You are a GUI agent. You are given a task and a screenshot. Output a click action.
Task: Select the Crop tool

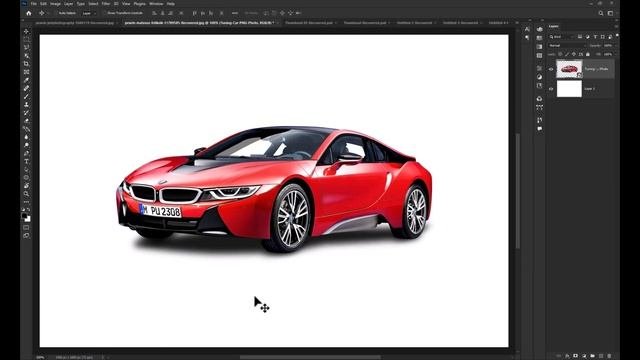point(27,64)
